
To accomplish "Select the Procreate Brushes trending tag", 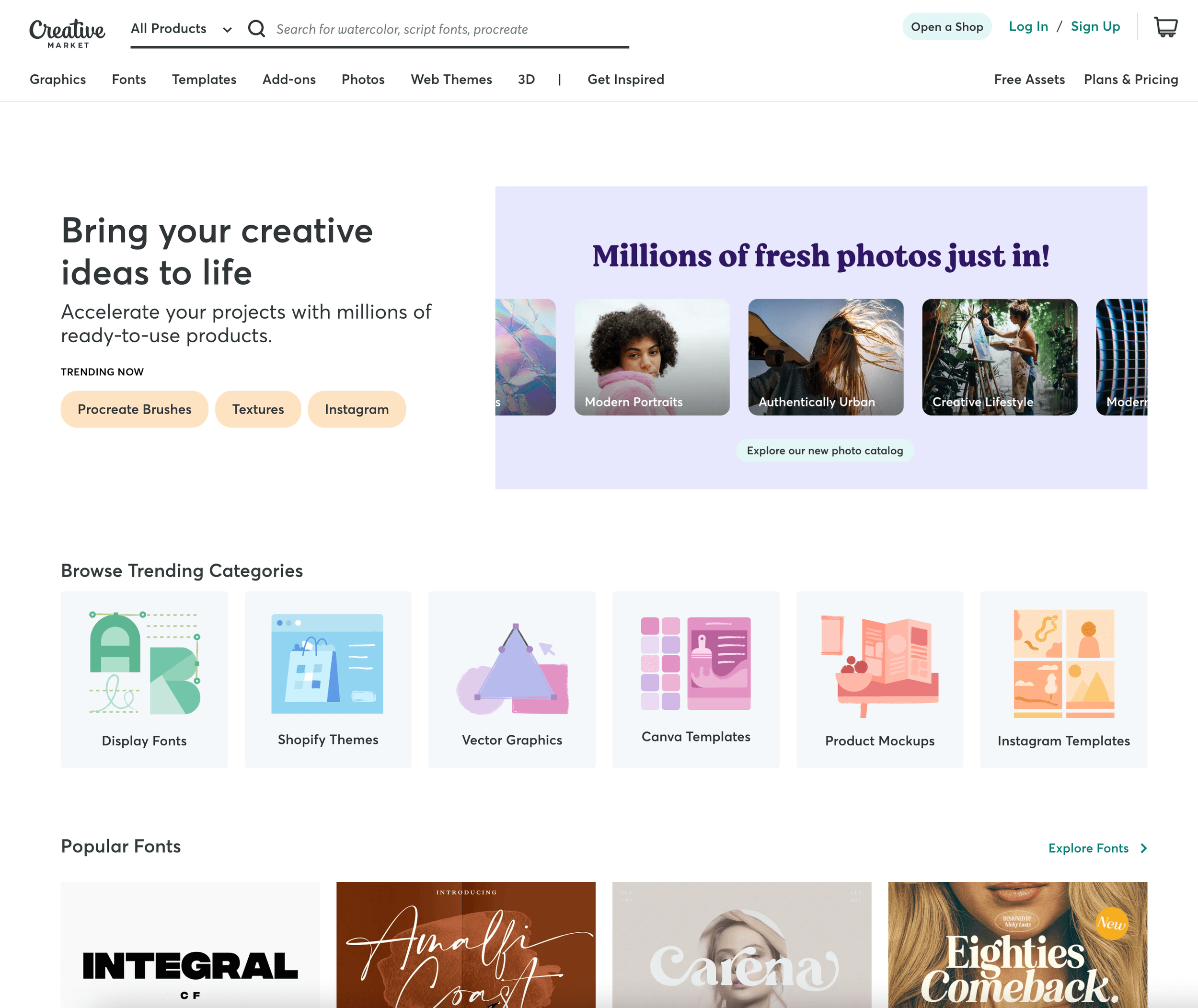I will point(134,409).
